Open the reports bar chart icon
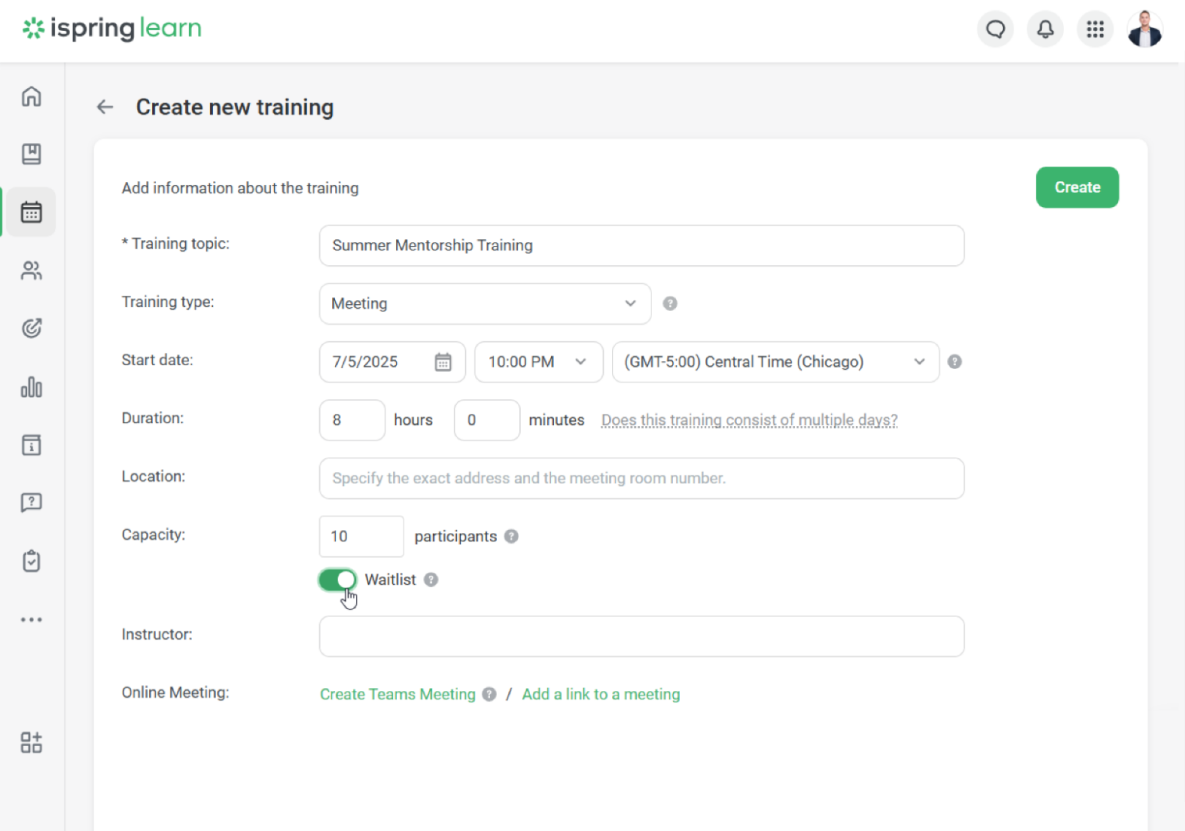 [31, 387]
